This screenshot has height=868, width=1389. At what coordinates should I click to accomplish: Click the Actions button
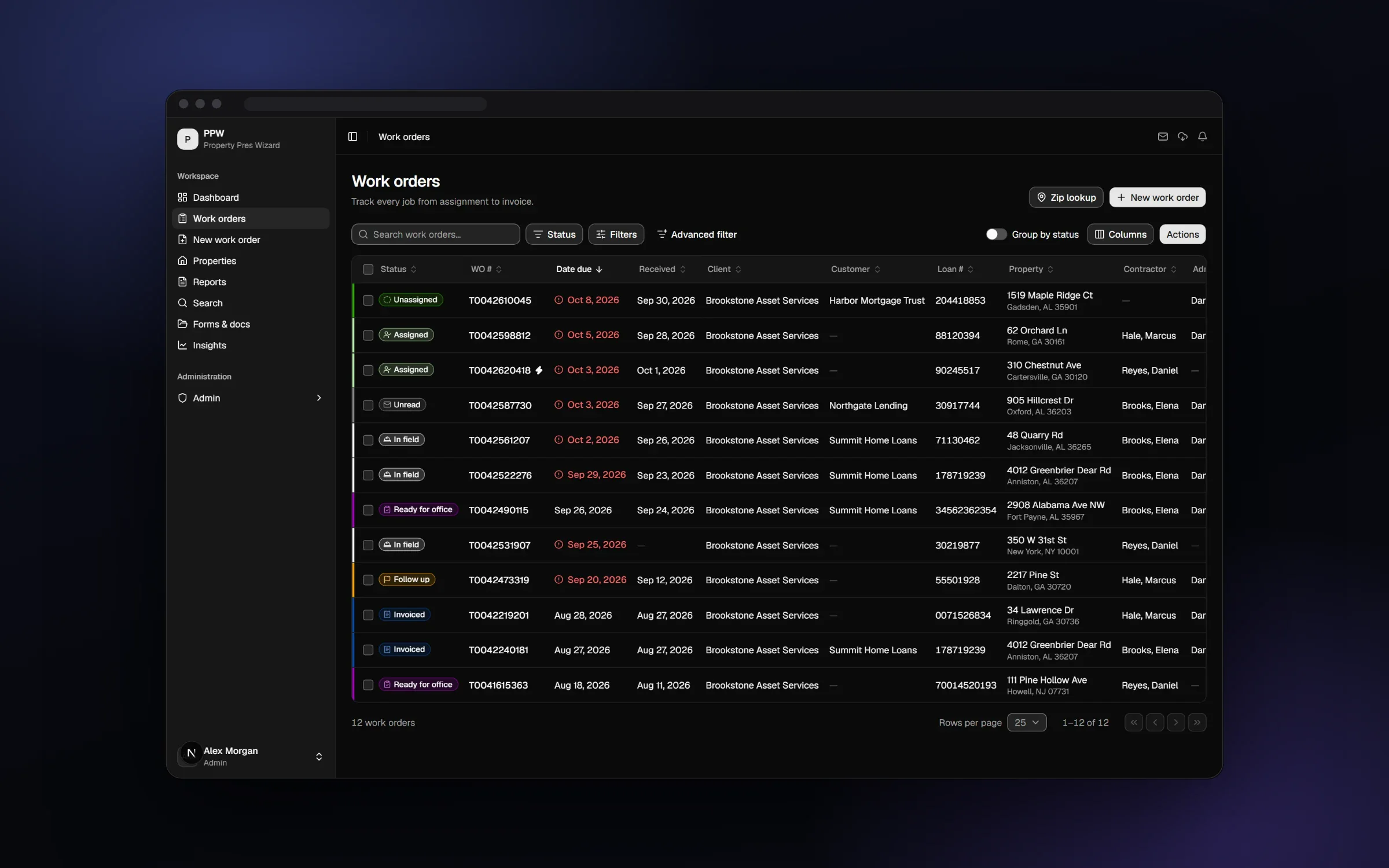click(1182, 234)
